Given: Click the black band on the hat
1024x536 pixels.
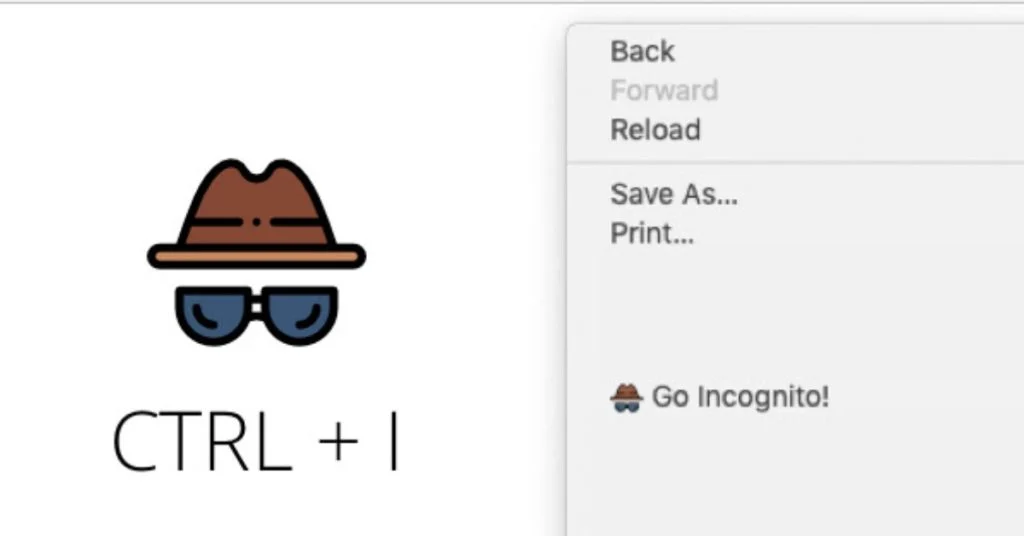Looking at the screenshot, I should click(256, 223).
